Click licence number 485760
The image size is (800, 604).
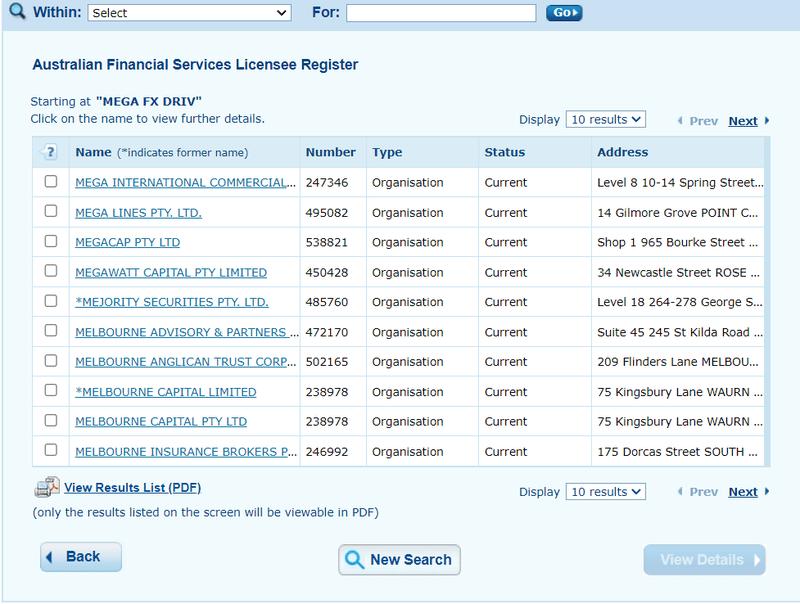pyautogui.click(x=327, y=302)
